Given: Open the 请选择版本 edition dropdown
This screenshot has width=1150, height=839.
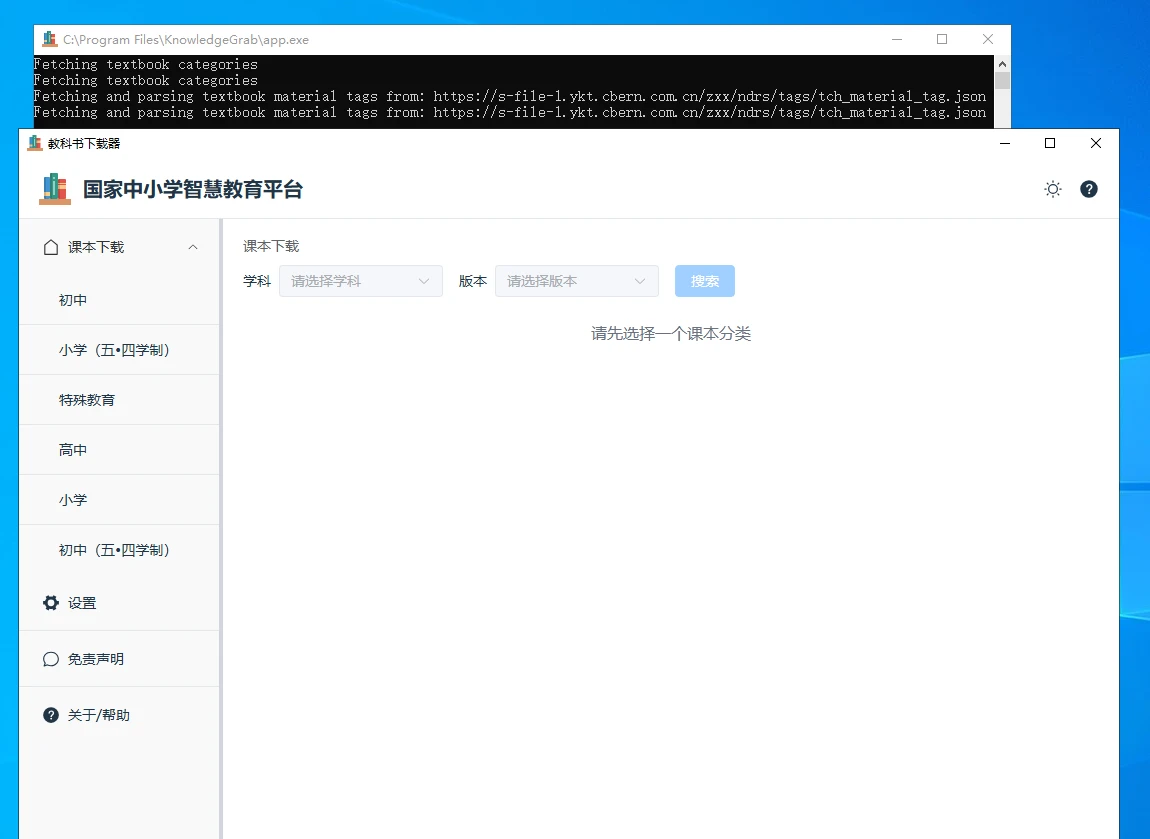Looking at the screenshot, I should point(576,281).
